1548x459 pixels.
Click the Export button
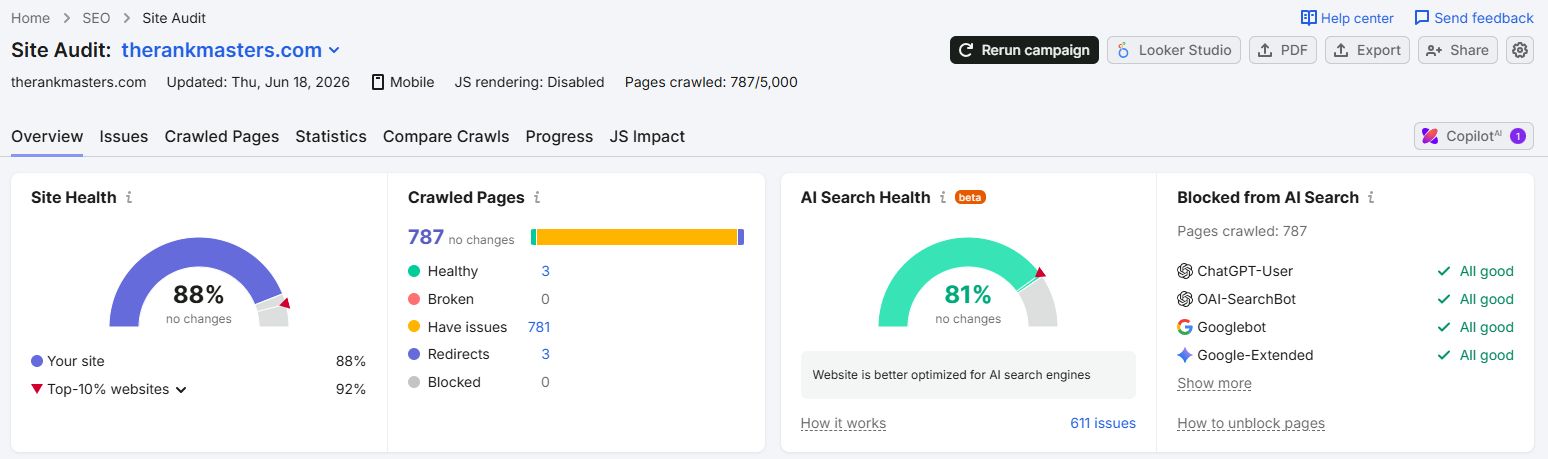click(x=1367, y=50)
